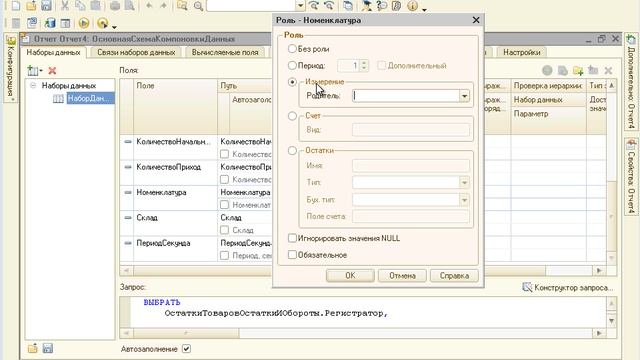Open the toolbar options arrow after Help icon
This screenshot has width=640, height=360.
[424, 9]
